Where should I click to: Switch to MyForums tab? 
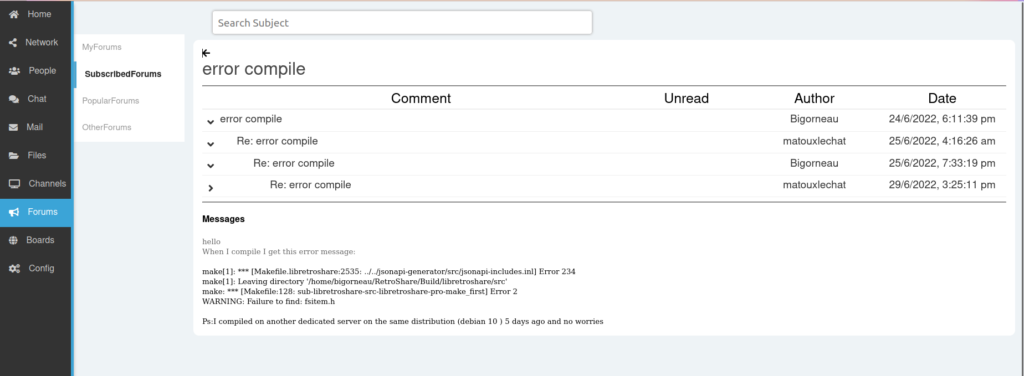point(102,47)
